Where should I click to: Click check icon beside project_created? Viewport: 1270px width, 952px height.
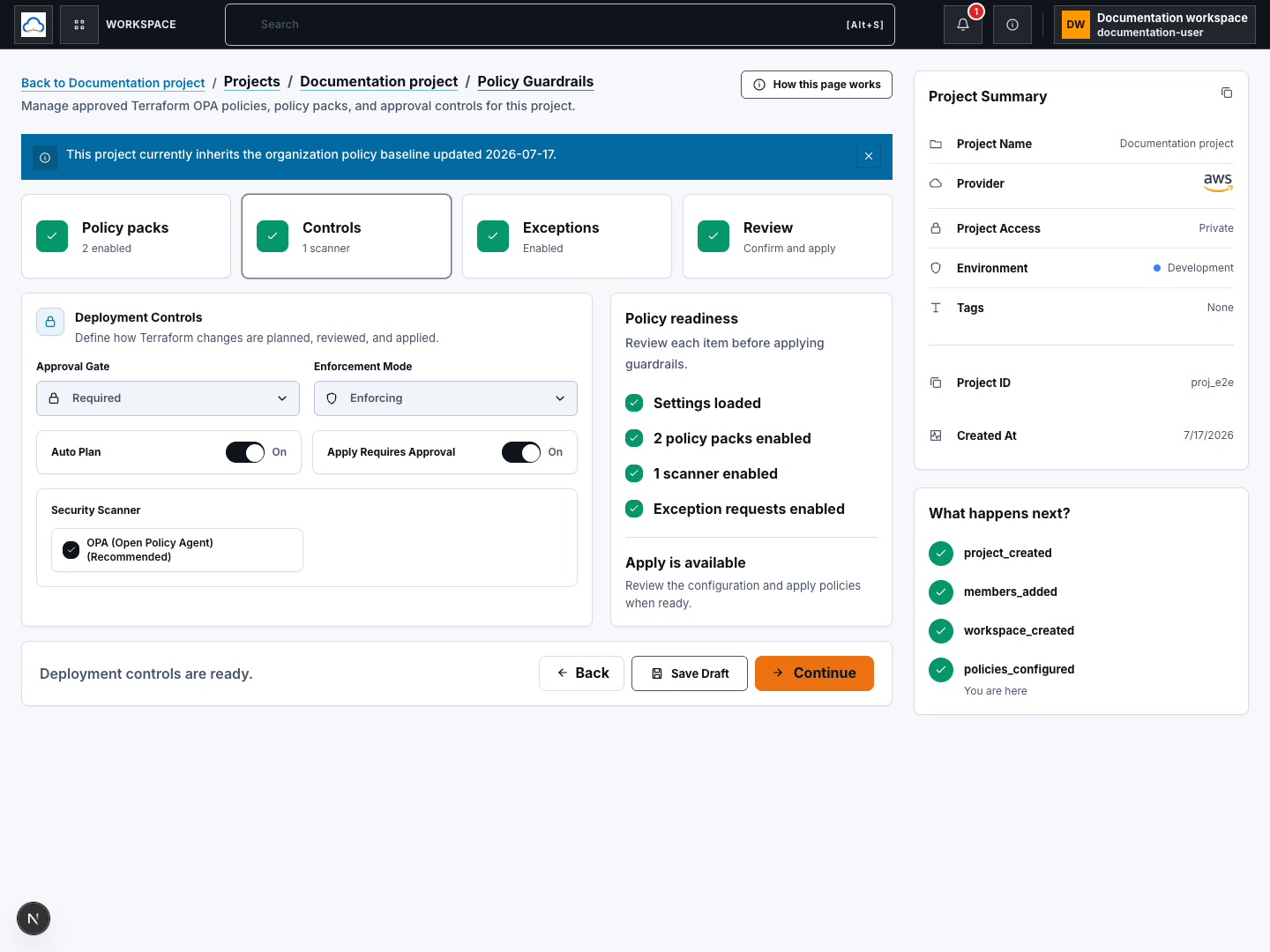[x=941, y=554]
